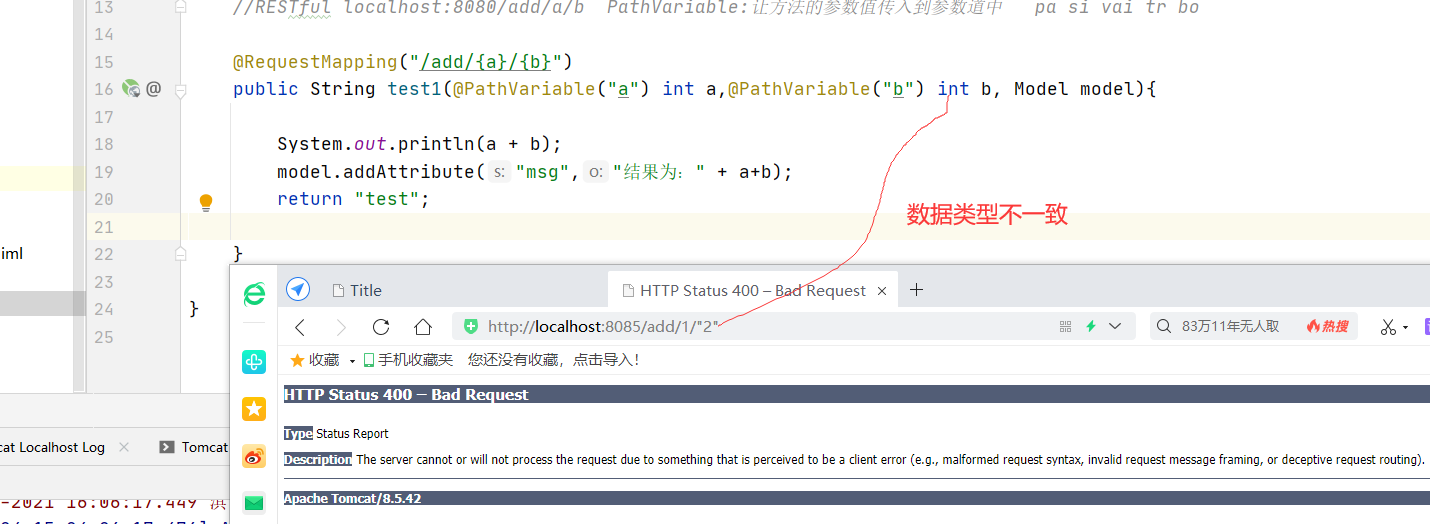
Task: Click the green lightning speed-mode icon
Action: coord(1091,326)
